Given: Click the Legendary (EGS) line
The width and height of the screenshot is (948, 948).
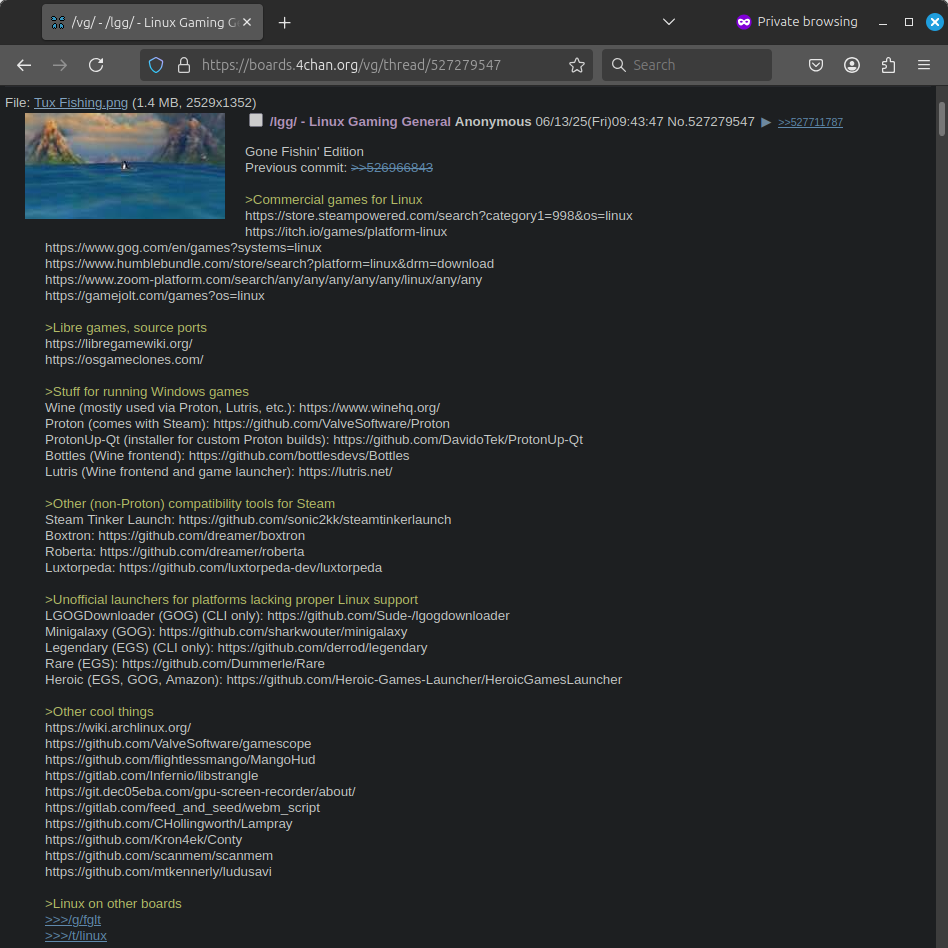Looking at the screenshot, I should pos(236,648).
